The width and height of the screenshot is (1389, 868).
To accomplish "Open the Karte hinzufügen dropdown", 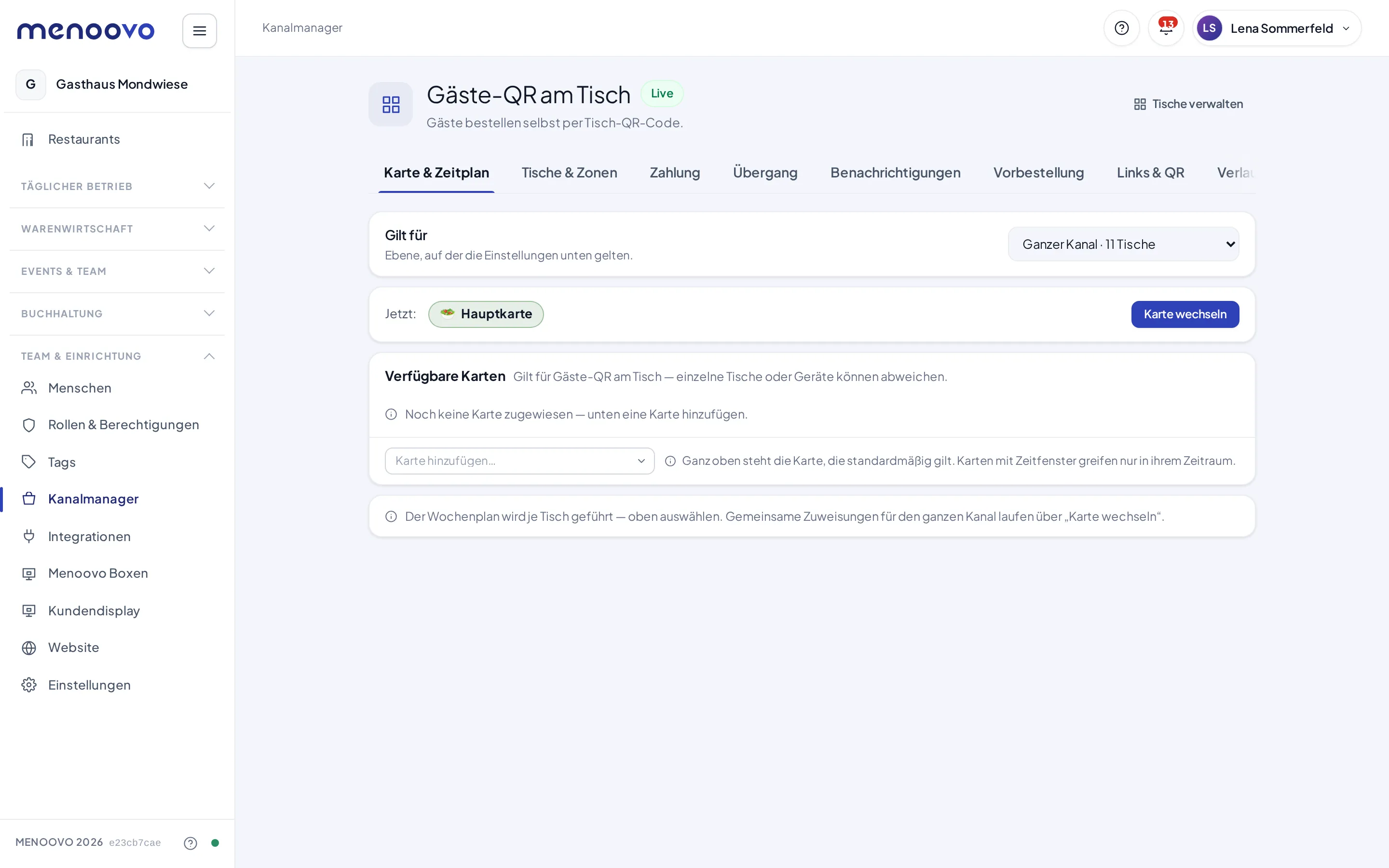I will pos(519,461).
